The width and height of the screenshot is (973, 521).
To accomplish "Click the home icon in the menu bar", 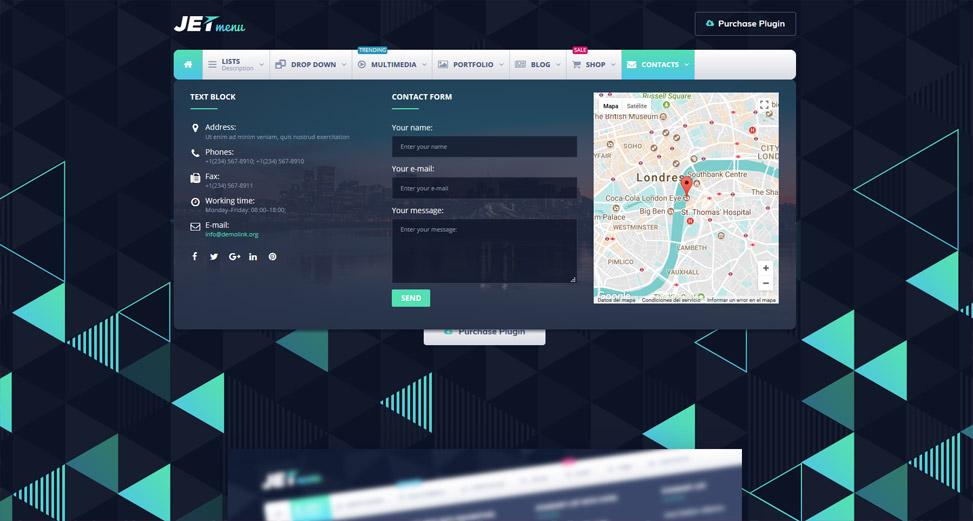I will [x=188, y=65].
